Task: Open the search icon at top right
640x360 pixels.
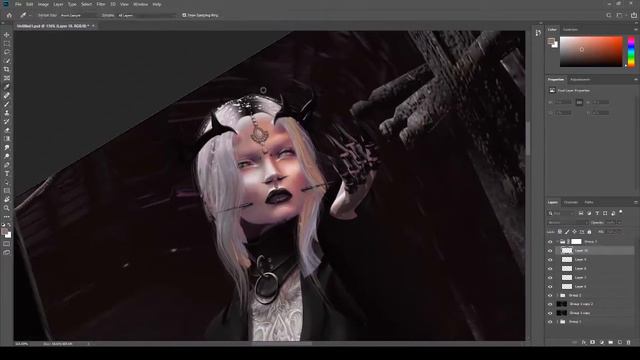Action: [x=609, y=15]
